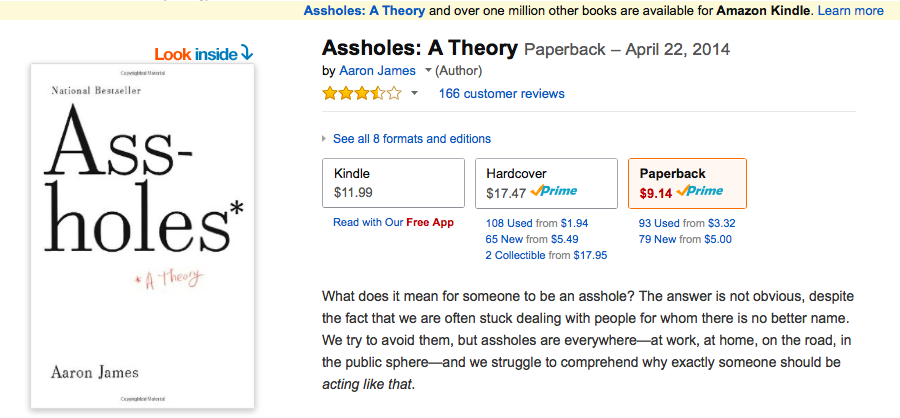Click the Prime logo on Paperback
Screen dimensions: 900x418
tap(700, 191)
